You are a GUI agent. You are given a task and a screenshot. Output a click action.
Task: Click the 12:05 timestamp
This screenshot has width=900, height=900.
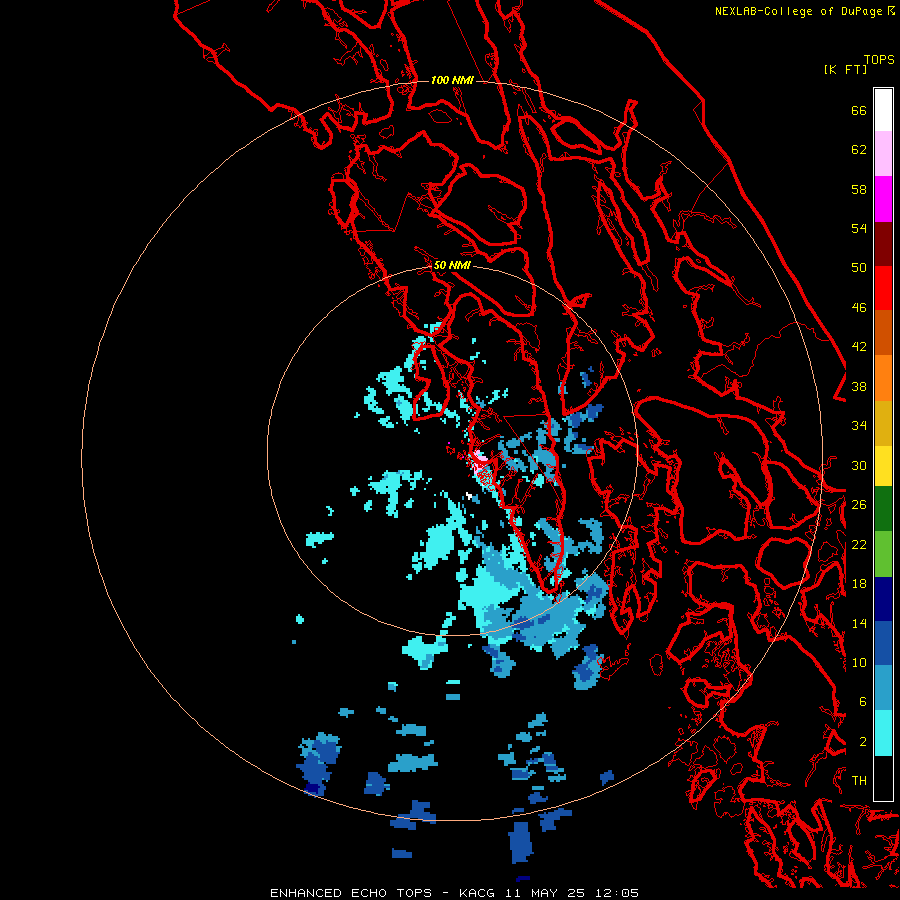616,893
